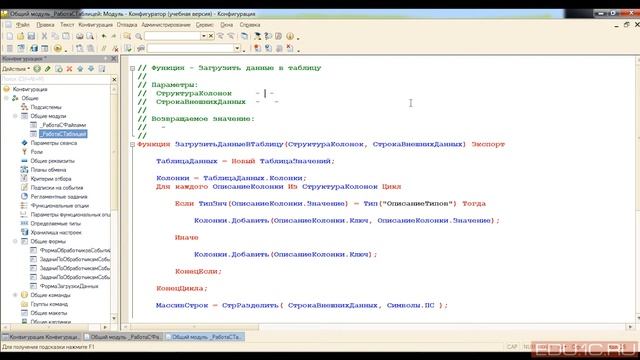Select Параметры сеанса tree item

53,143
